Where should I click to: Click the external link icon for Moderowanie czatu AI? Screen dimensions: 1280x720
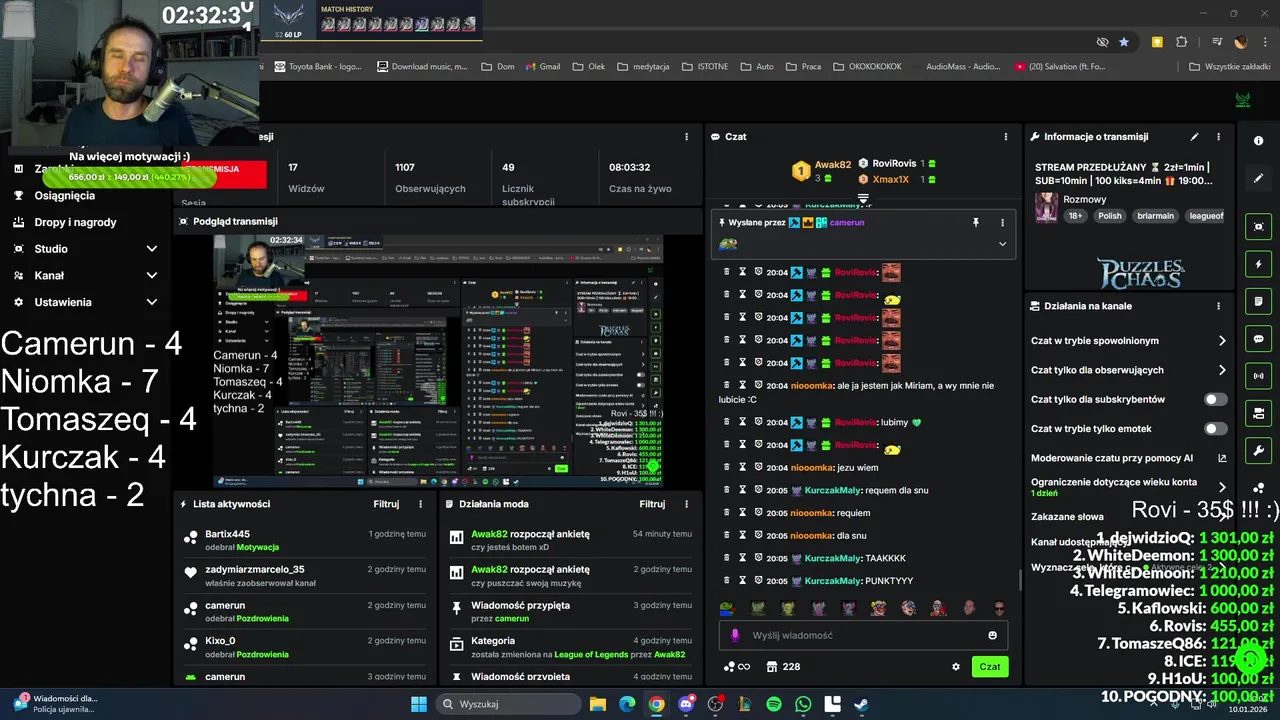pos(1222,458)
